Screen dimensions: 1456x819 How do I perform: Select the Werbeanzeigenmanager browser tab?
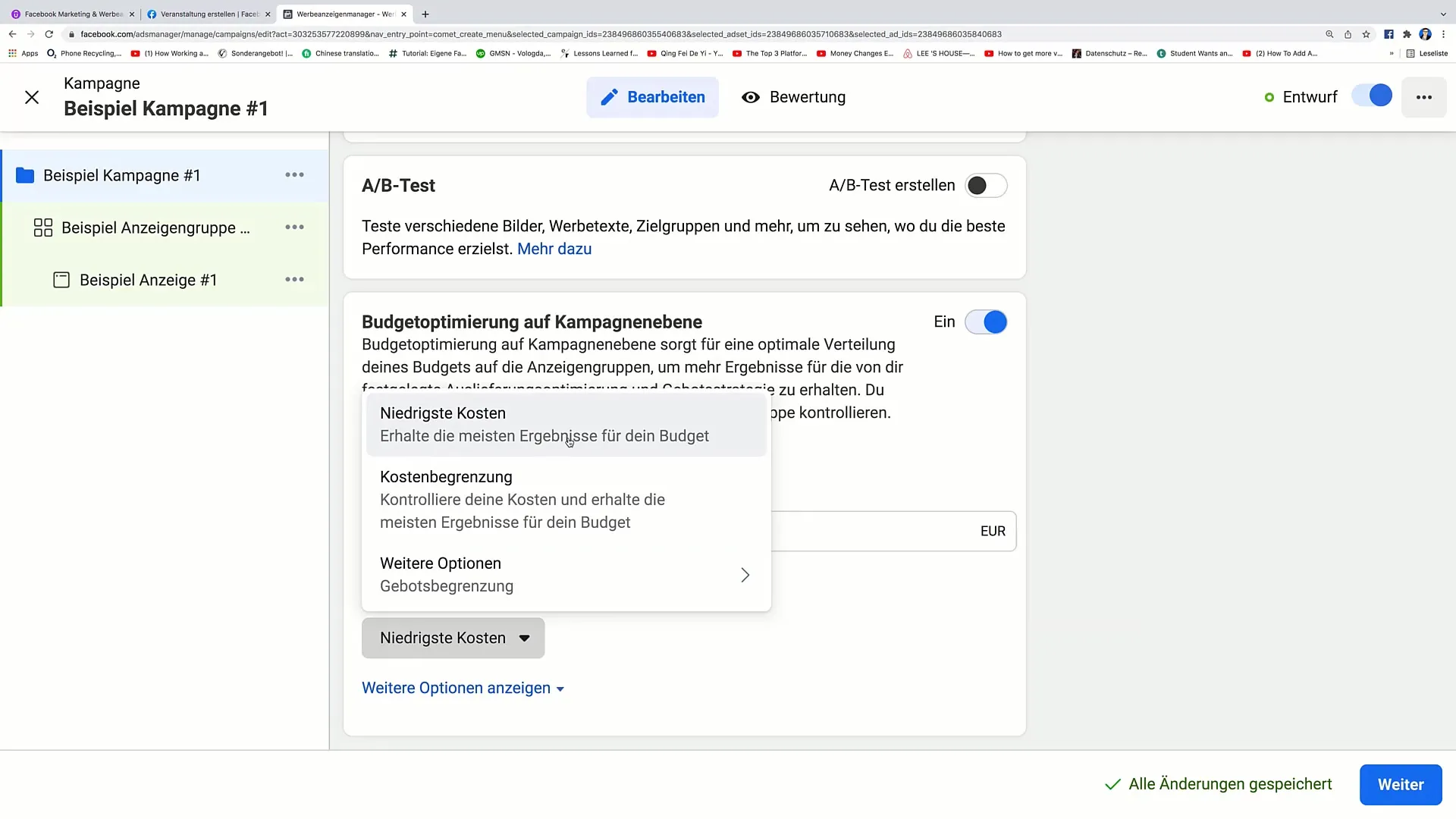(345, 14)
